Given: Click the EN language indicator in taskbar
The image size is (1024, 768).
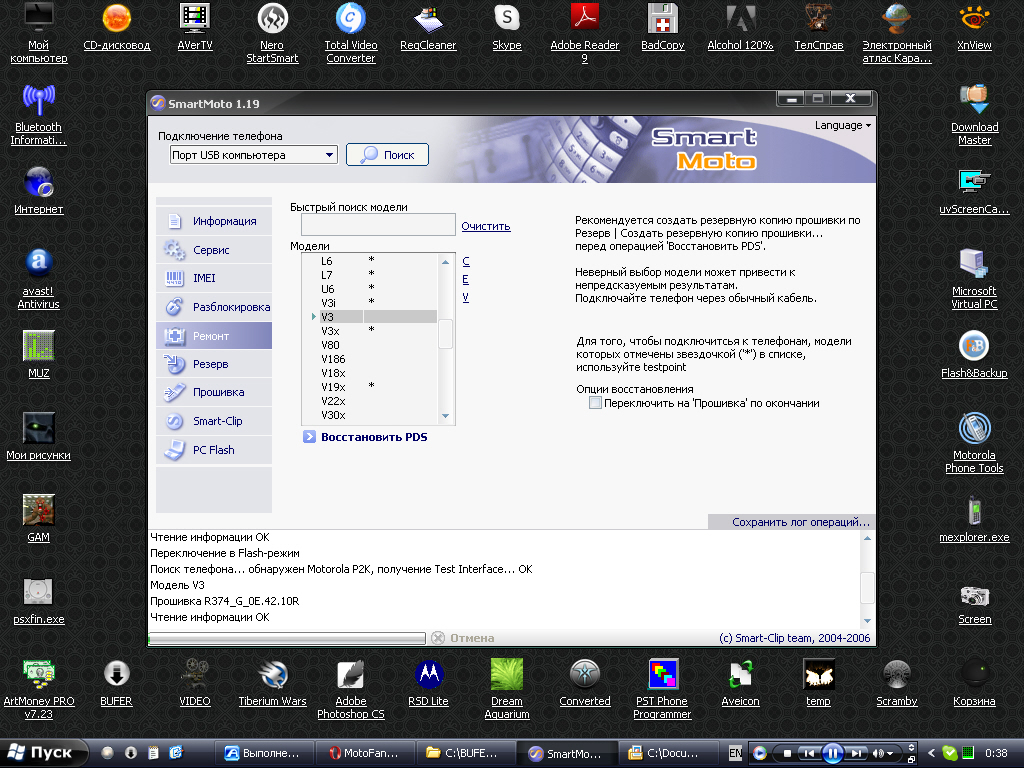Looking at the screenshot, I should [735, 753].
